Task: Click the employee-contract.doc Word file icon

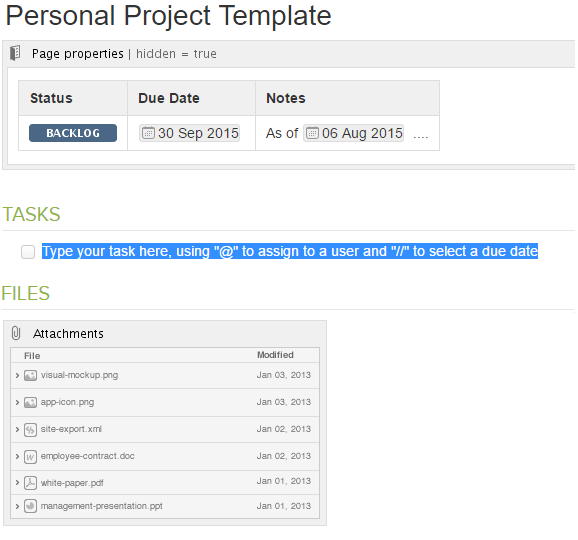Action: point(30,457)
